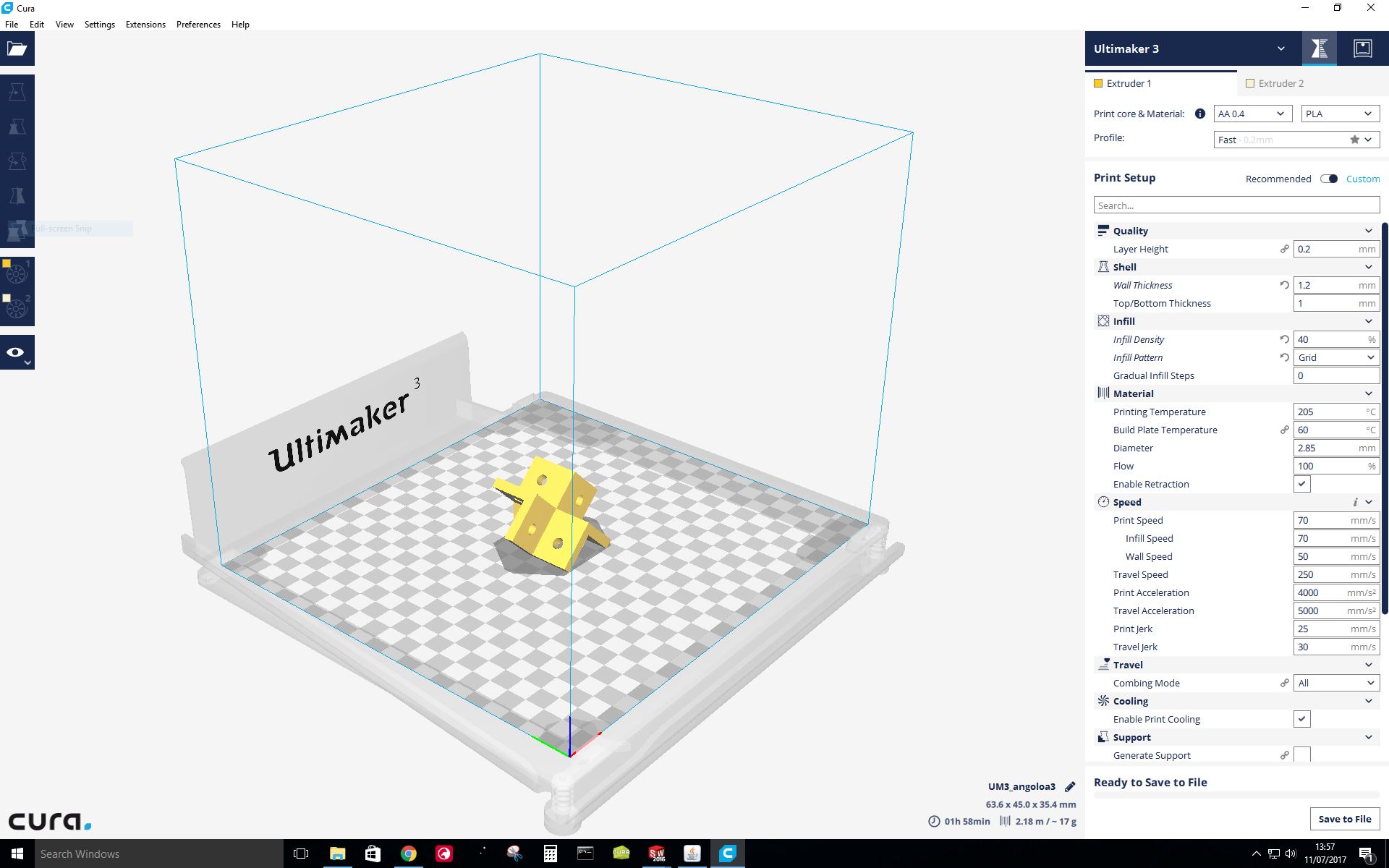Open Snipping Tool from the taskbar

pos(514,854)
